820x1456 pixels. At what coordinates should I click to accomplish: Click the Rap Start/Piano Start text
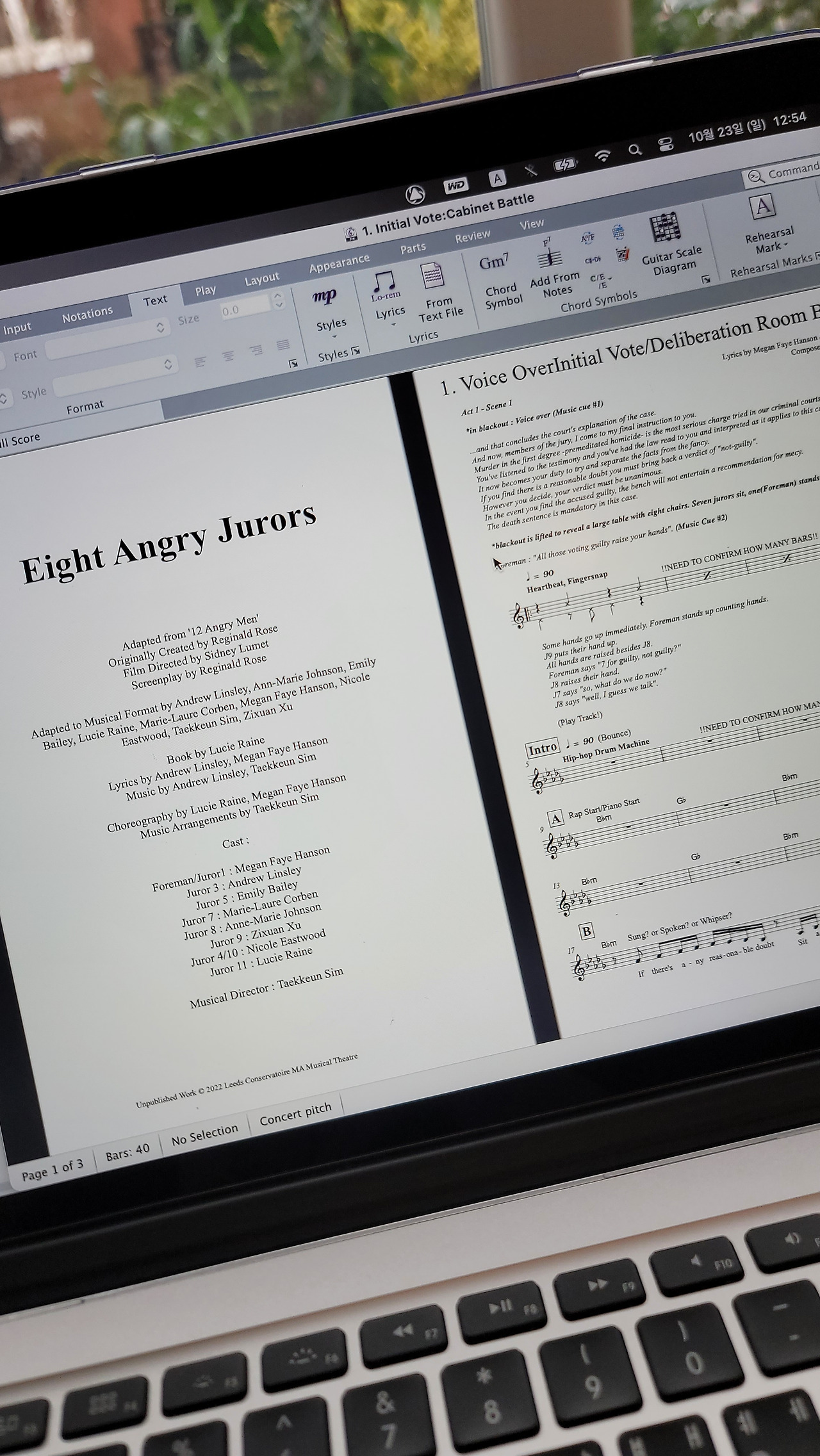603,808
